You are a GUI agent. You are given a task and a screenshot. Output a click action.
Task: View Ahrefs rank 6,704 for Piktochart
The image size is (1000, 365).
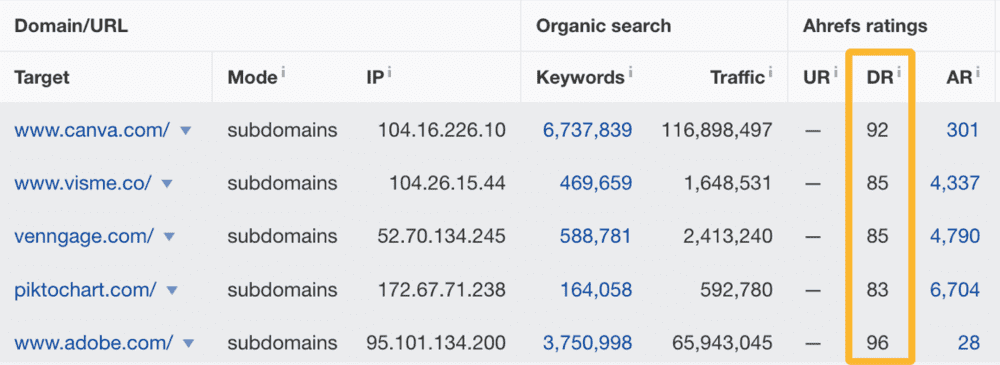(955, 290)
